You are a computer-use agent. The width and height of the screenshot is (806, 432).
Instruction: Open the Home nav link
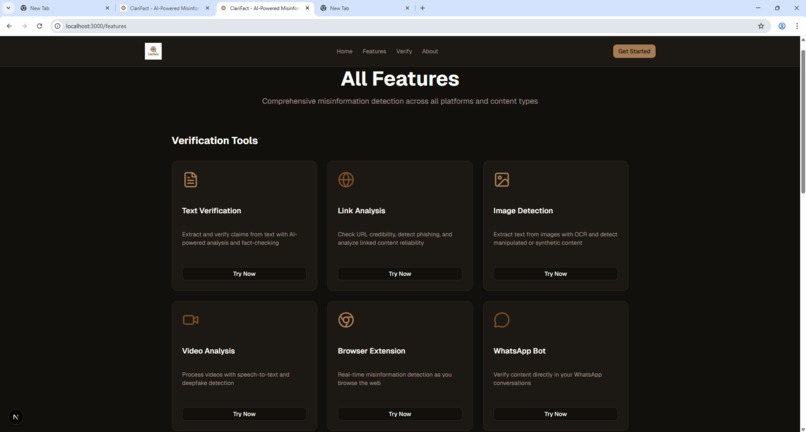tap(344, 51)
